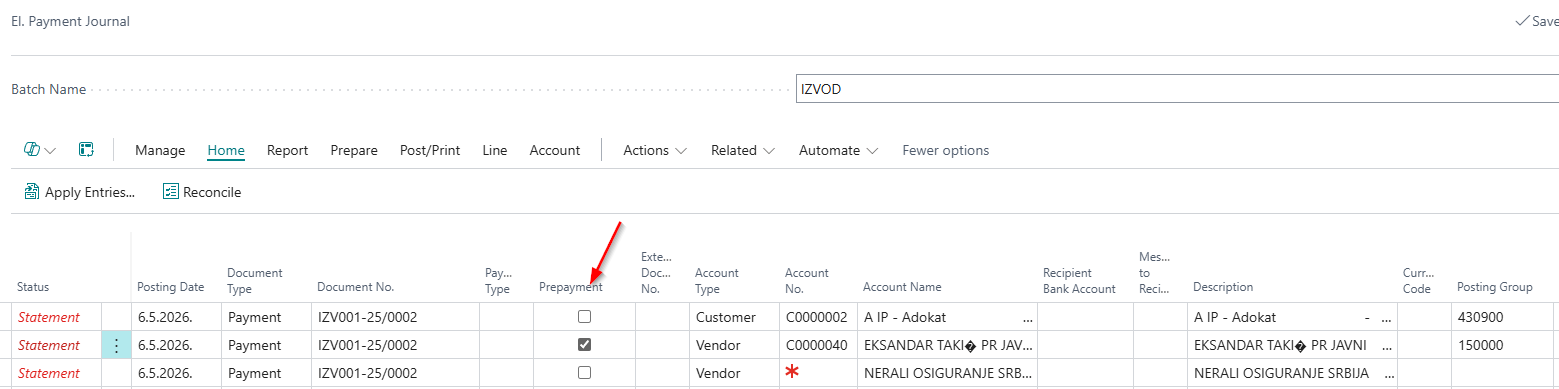Click Account Name EKSANDAR TAKI cell

947,345
